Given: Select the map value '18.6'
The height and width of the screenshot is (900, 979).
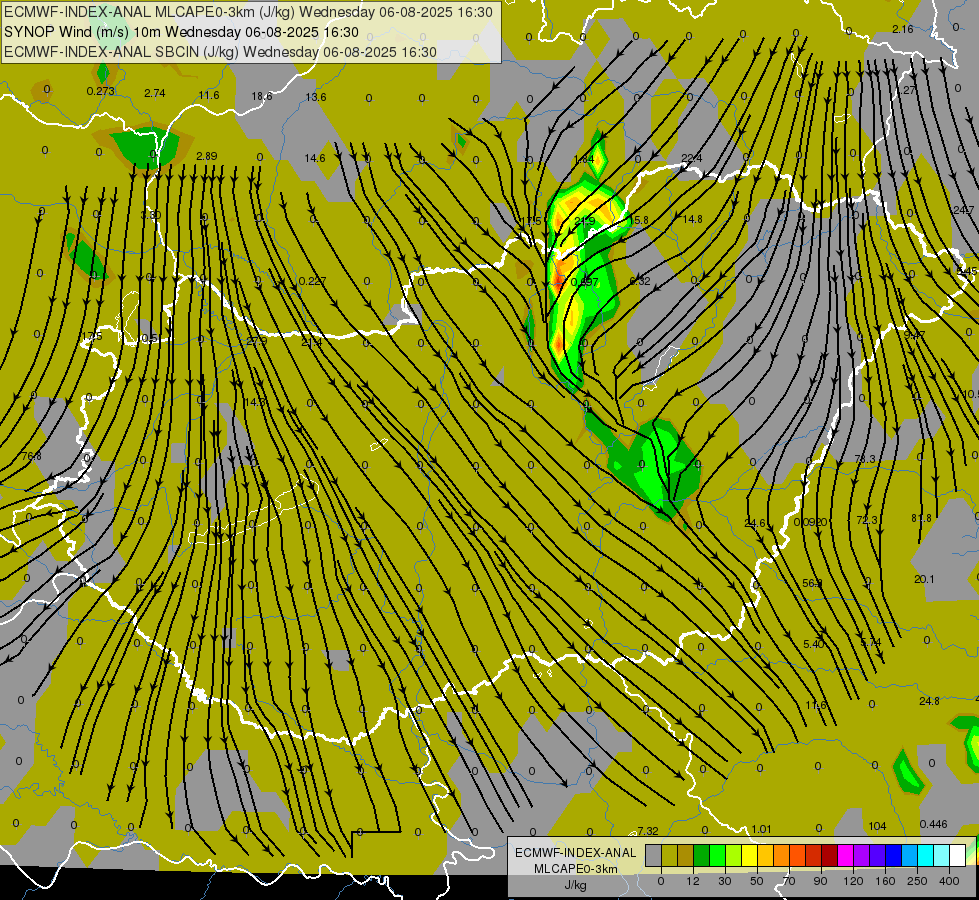Looking at the screenshot, I should pyautogui.click(x=262, y=96).
